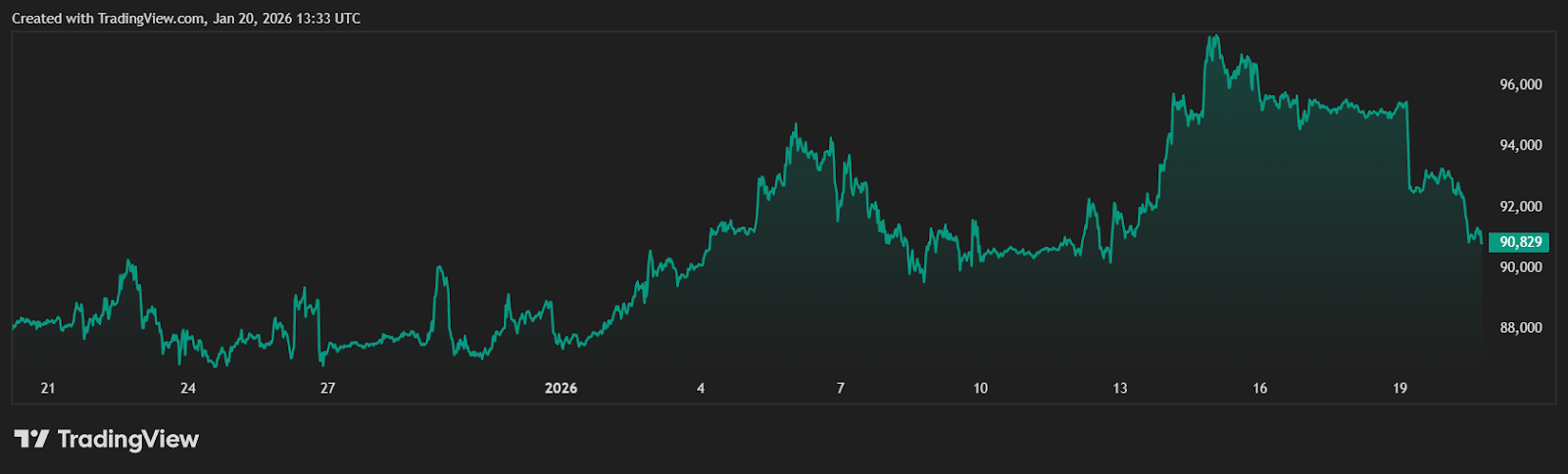Viewport: 1568px width, 474px height.
Task: Click the 19 date marker on time axis
Action: coord(1400,389)
